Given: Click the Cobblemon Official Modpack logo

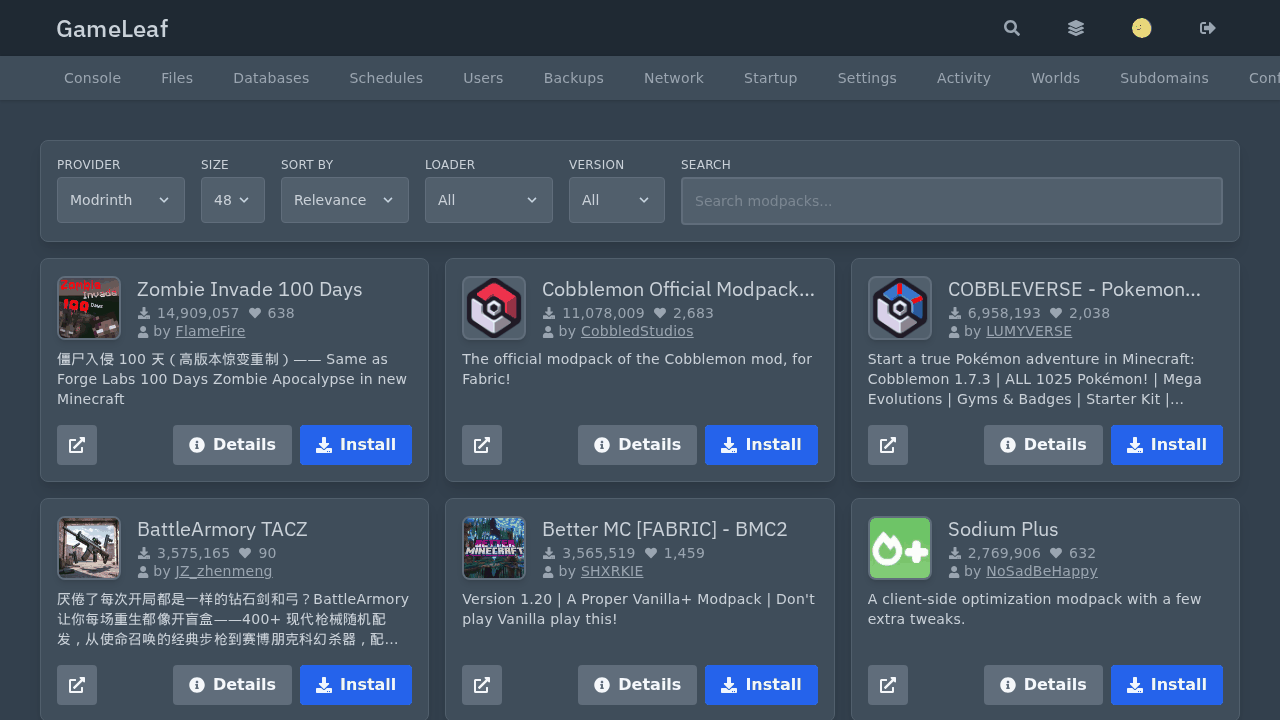Looking at the screenshot, I should click(x=494, y=308).
